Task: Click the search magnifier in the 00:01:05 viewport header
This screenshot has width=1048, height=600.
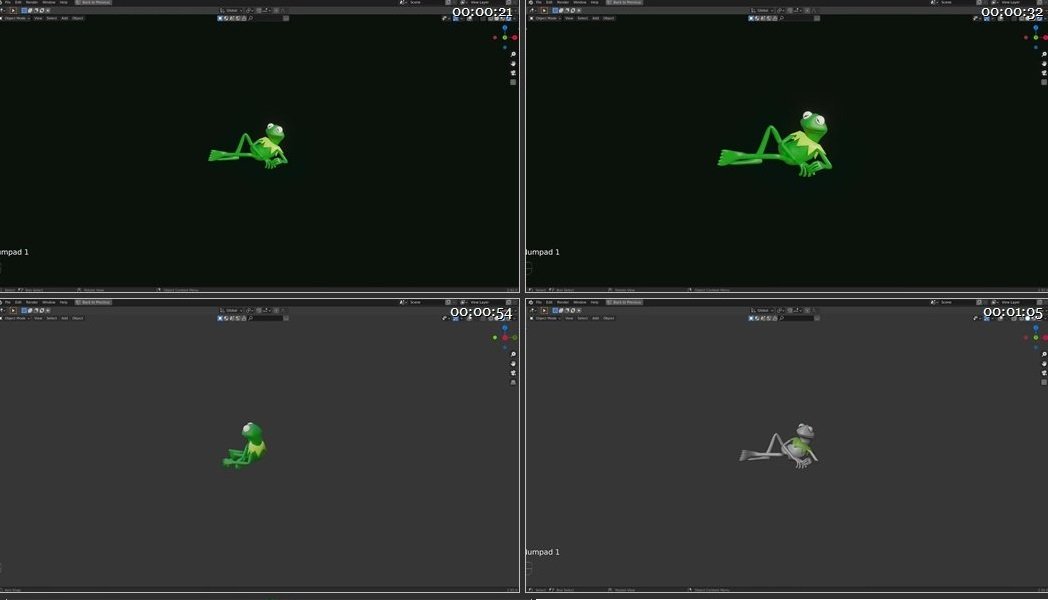Action: point(781,318)
